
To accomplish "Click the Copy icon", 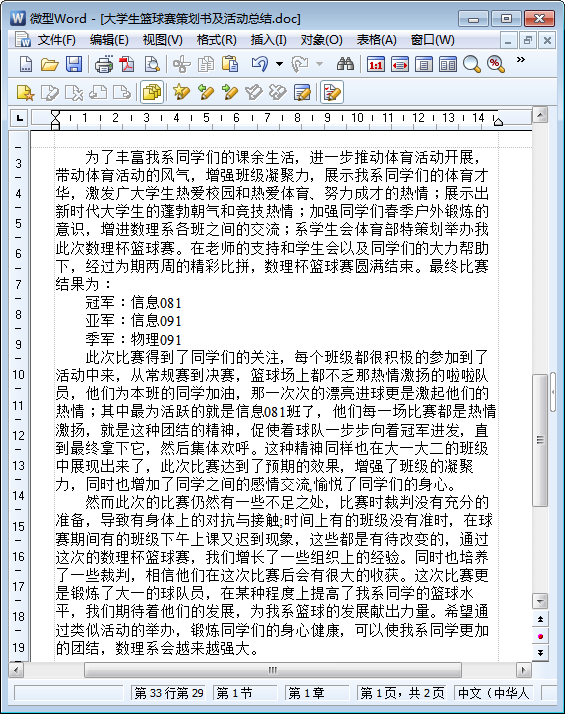I will (206, 64).
